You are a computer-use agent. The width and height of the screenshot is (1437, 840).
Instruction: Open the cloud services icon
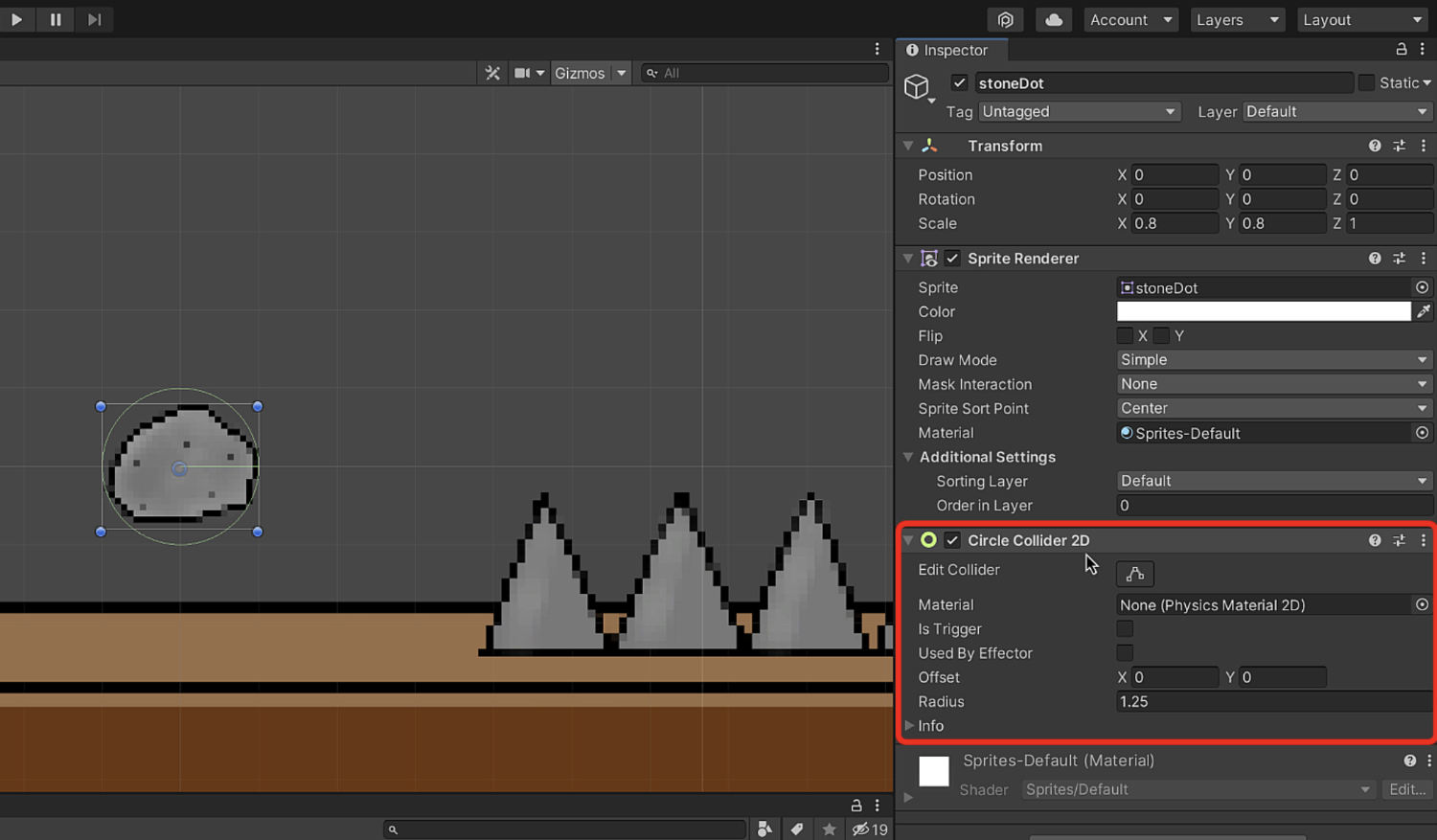[1054, 19]
